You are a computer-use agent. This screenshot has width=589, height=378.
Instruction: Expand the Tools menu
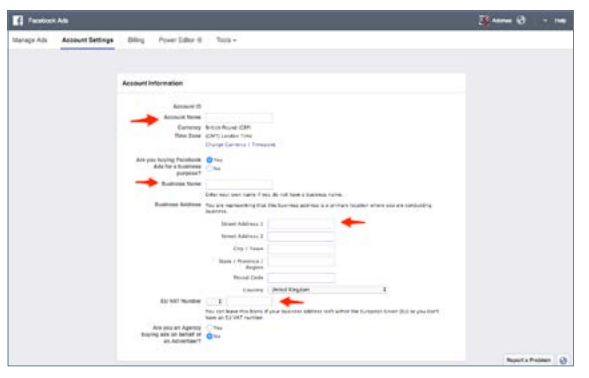(x=226, y=40)
